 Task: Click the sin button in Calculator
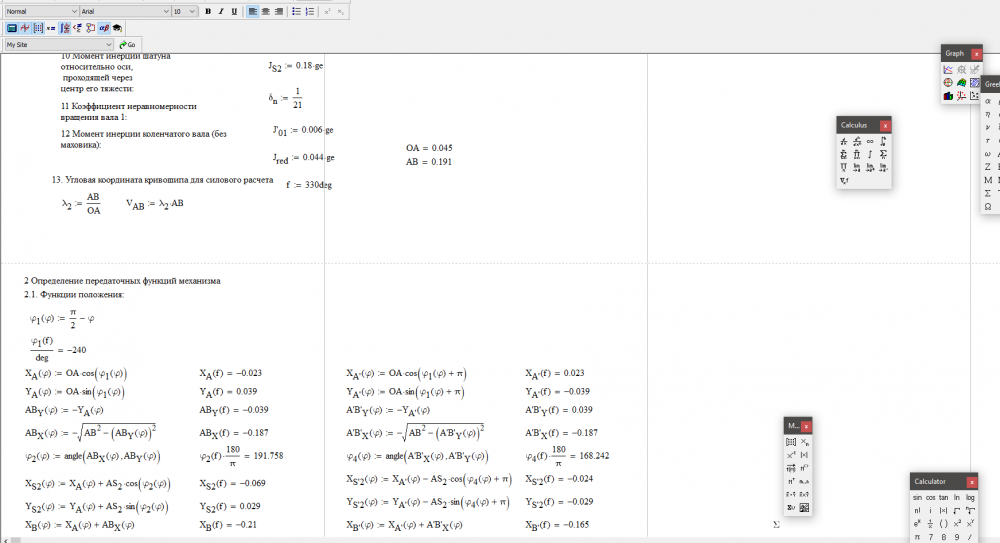(917, 497)
